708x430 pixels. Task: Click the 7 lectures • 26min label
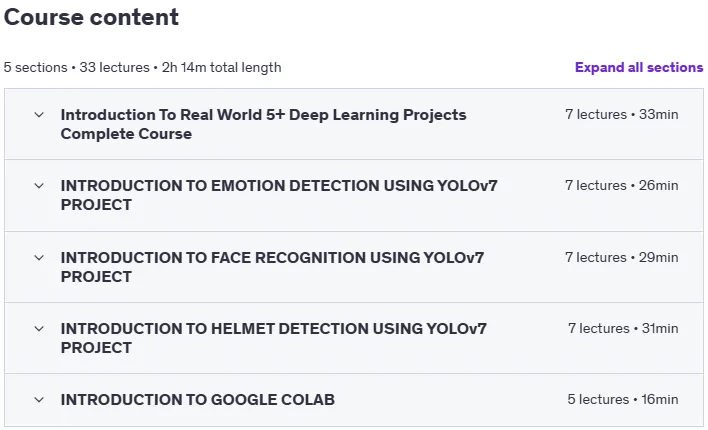click(x=622, y=185)
